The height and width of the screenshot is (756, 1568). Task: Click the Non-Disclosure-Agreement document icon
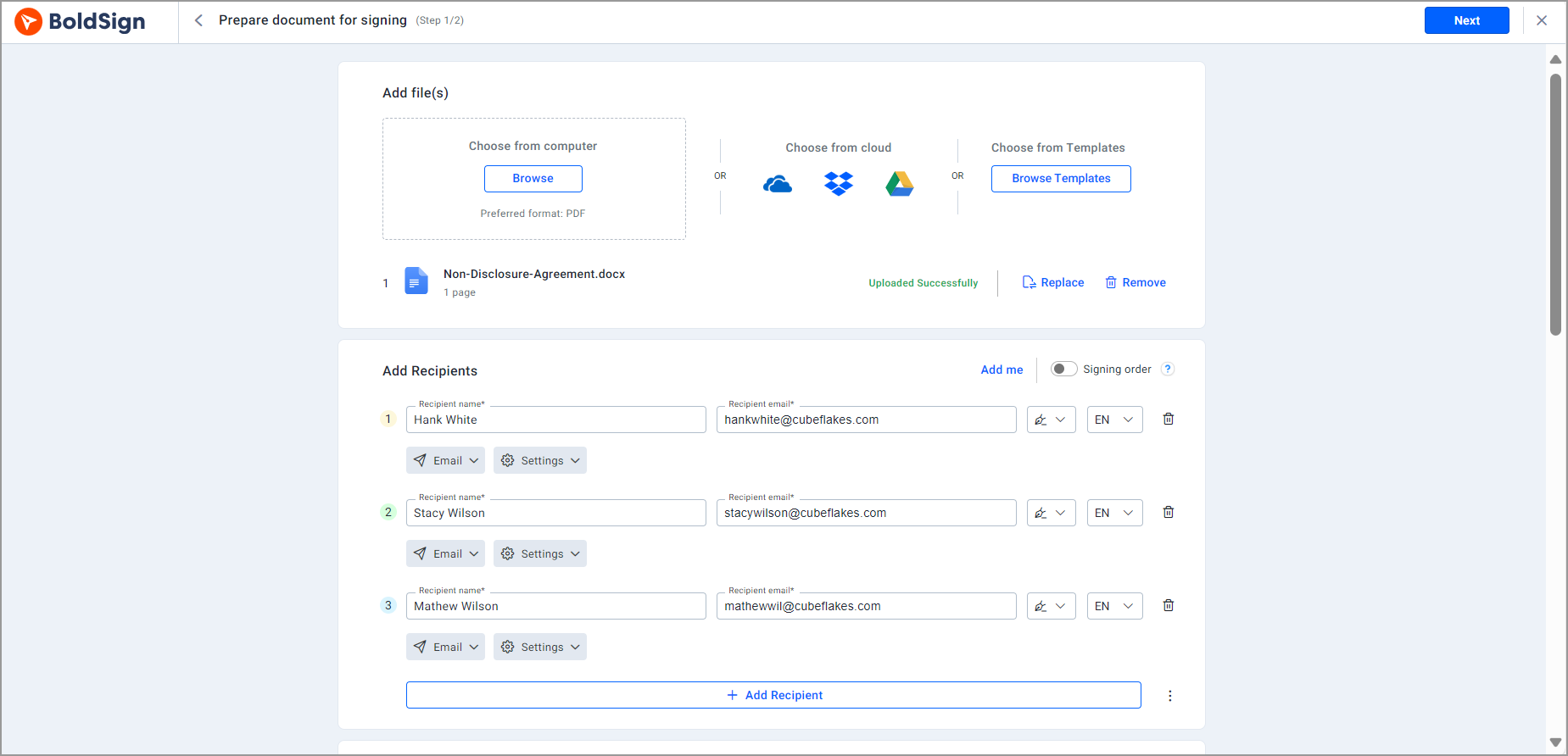click(x=416, y=281)
